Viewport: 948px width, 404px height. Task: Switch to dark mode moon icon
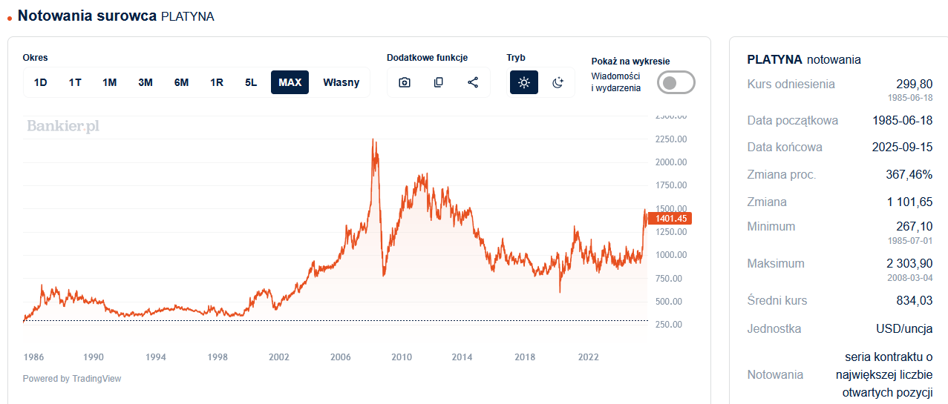pyautogui.click(x=558, y=82)
